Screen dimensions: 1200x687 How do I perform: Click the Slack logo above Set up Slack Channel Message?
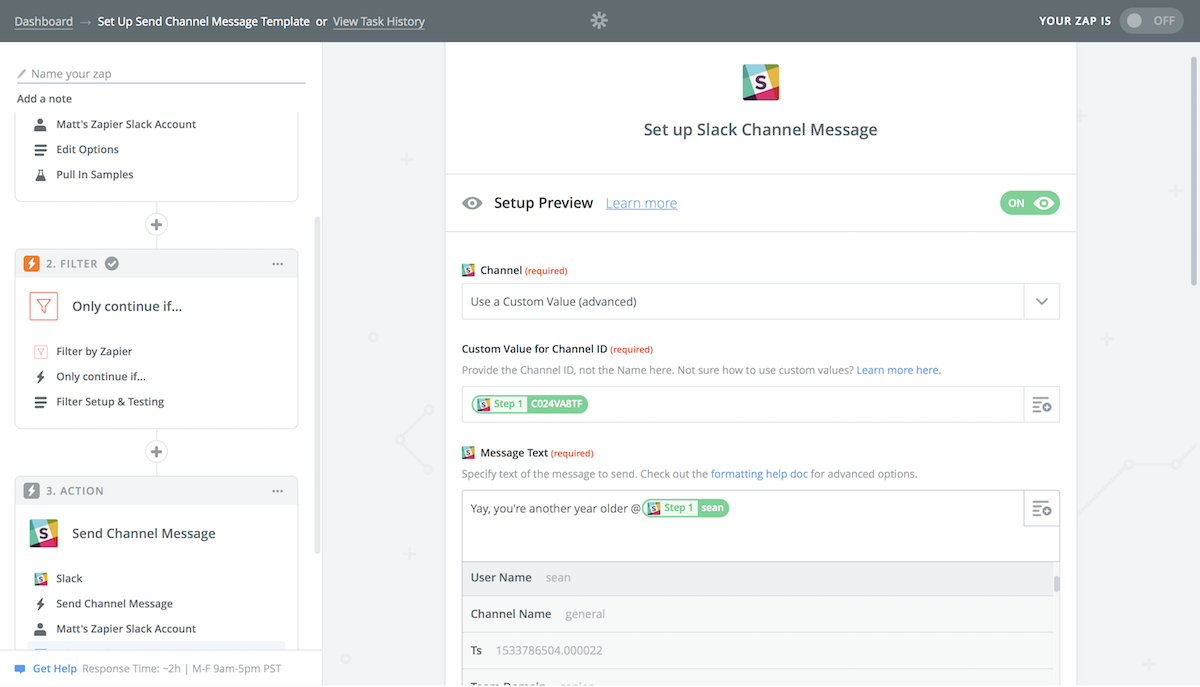760,82
